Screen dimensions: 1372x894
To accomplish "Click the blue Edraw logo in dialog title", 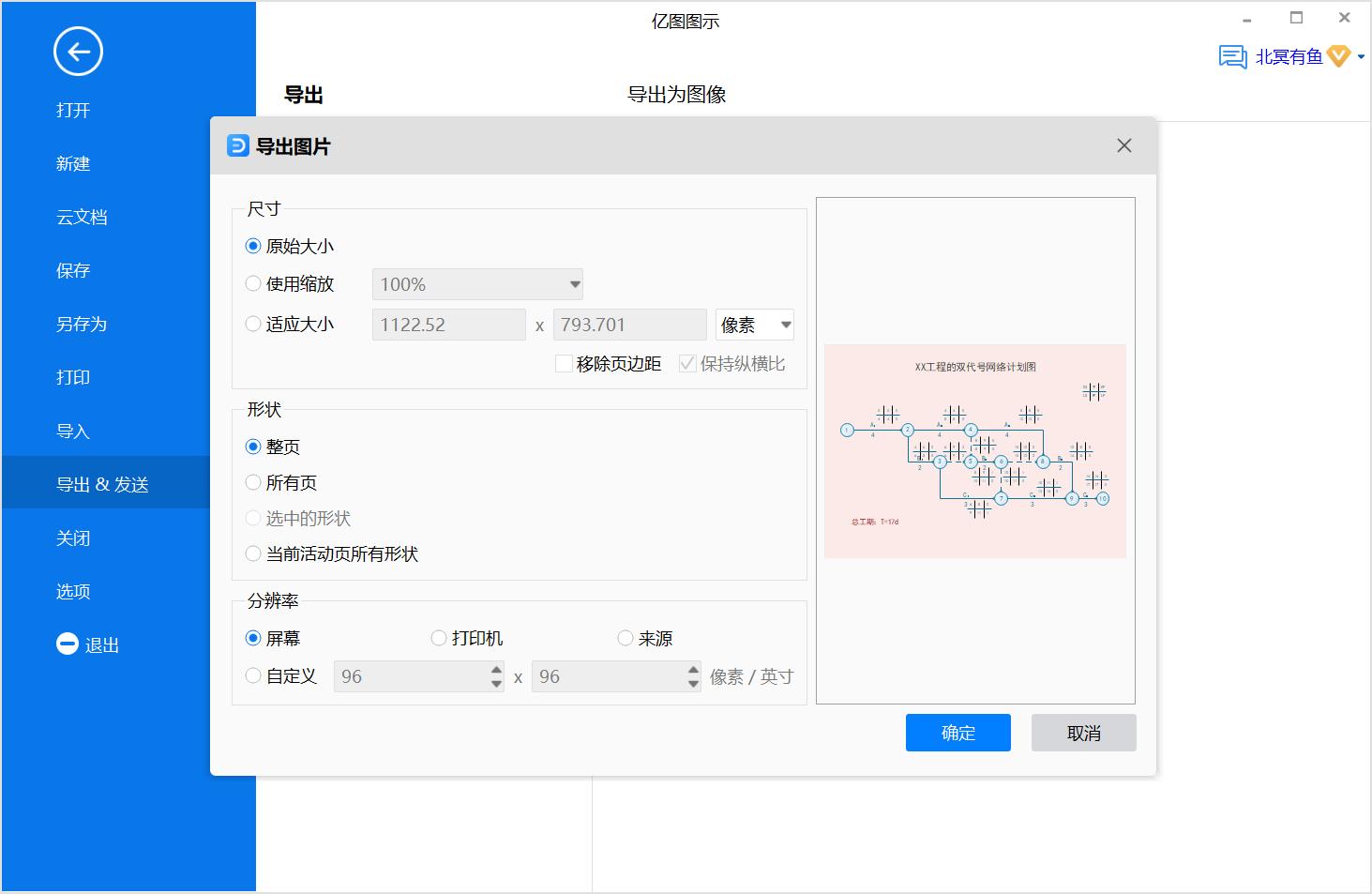I will point(237,146).
